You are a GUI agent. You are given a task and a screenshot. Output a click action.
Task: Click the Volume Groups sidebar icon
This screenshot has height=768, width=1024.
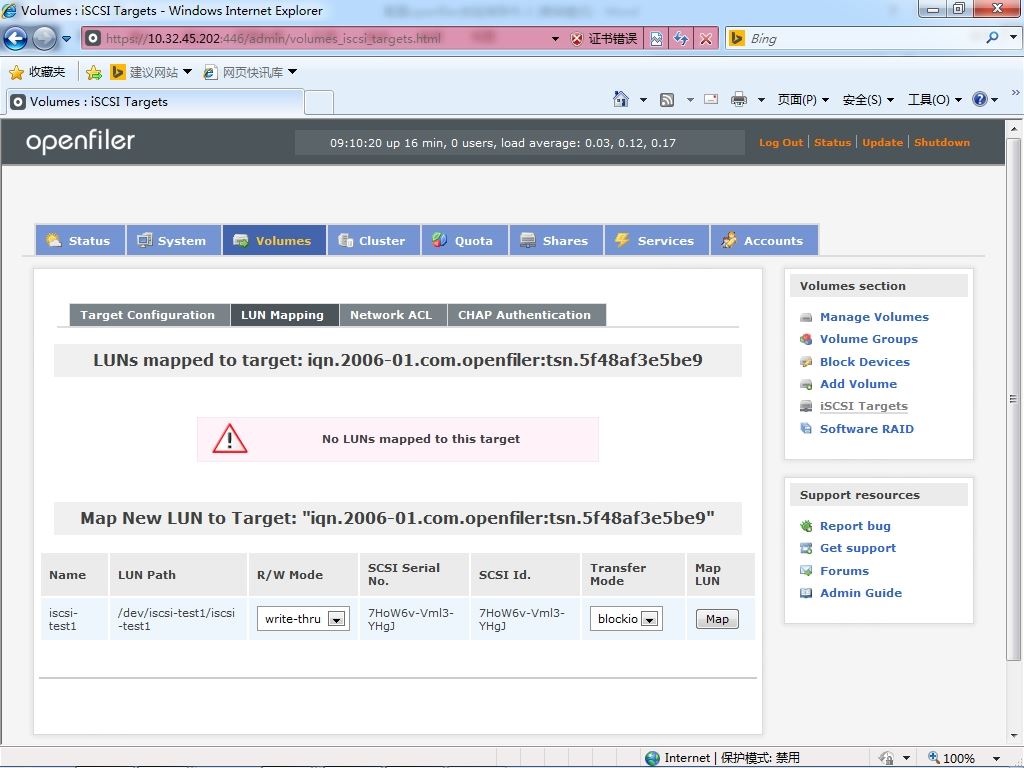click(807, 340)
